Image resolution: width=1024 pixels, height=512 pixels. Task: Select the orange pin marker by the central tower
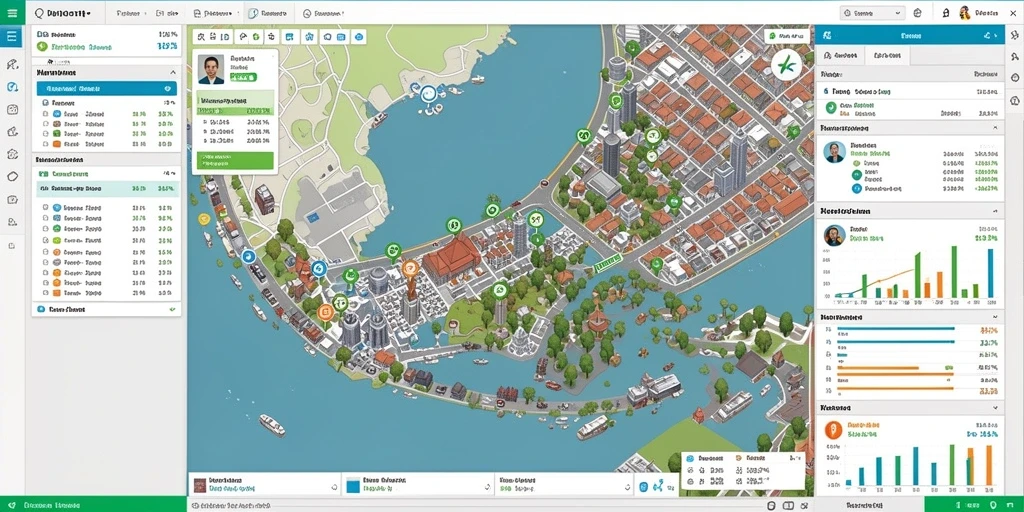coord(409,268)
